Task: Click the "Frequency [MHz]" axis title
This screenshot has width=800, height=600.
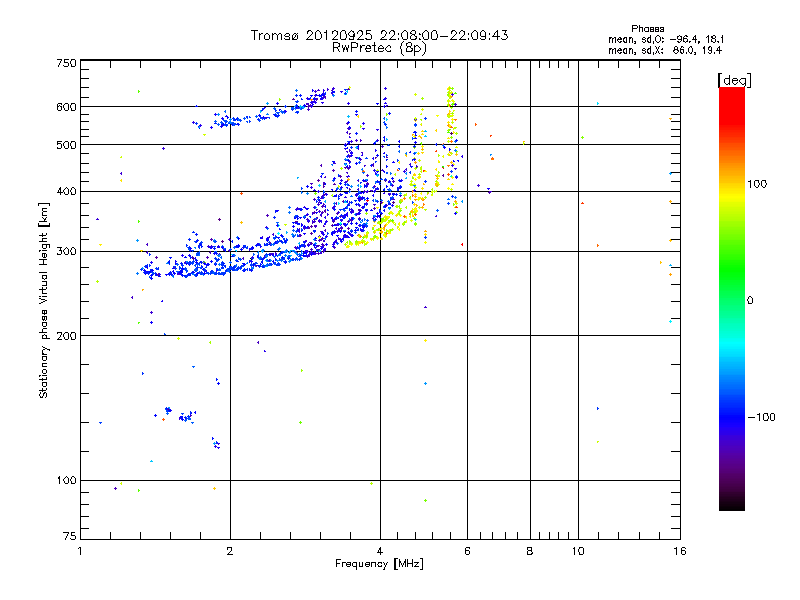Action: (x=379, y=564)
